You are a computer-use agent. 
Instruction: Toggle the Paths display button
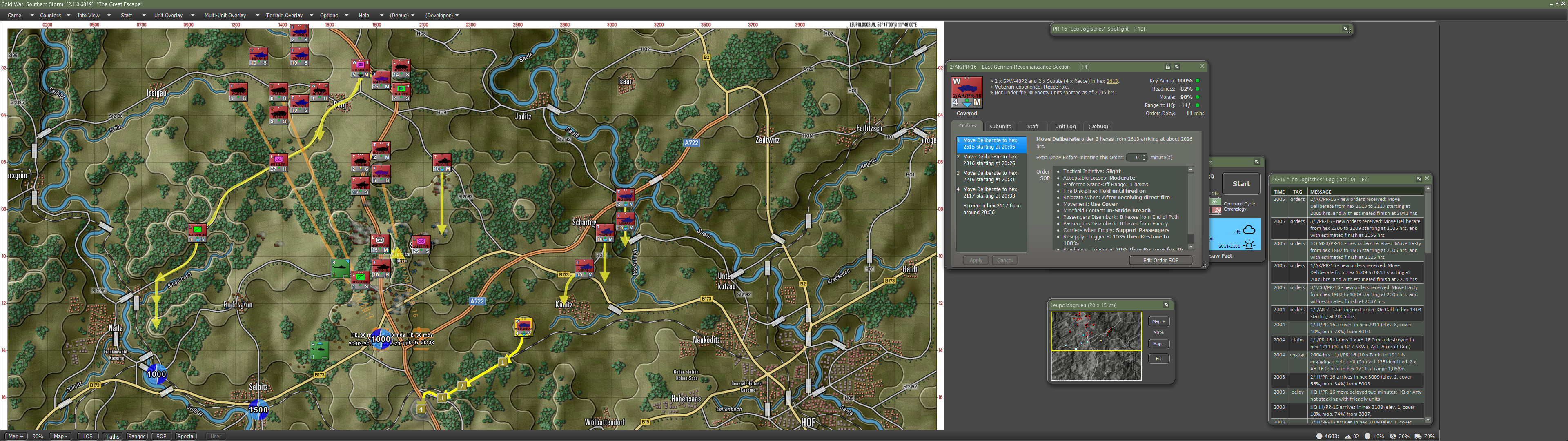[113, 436]
